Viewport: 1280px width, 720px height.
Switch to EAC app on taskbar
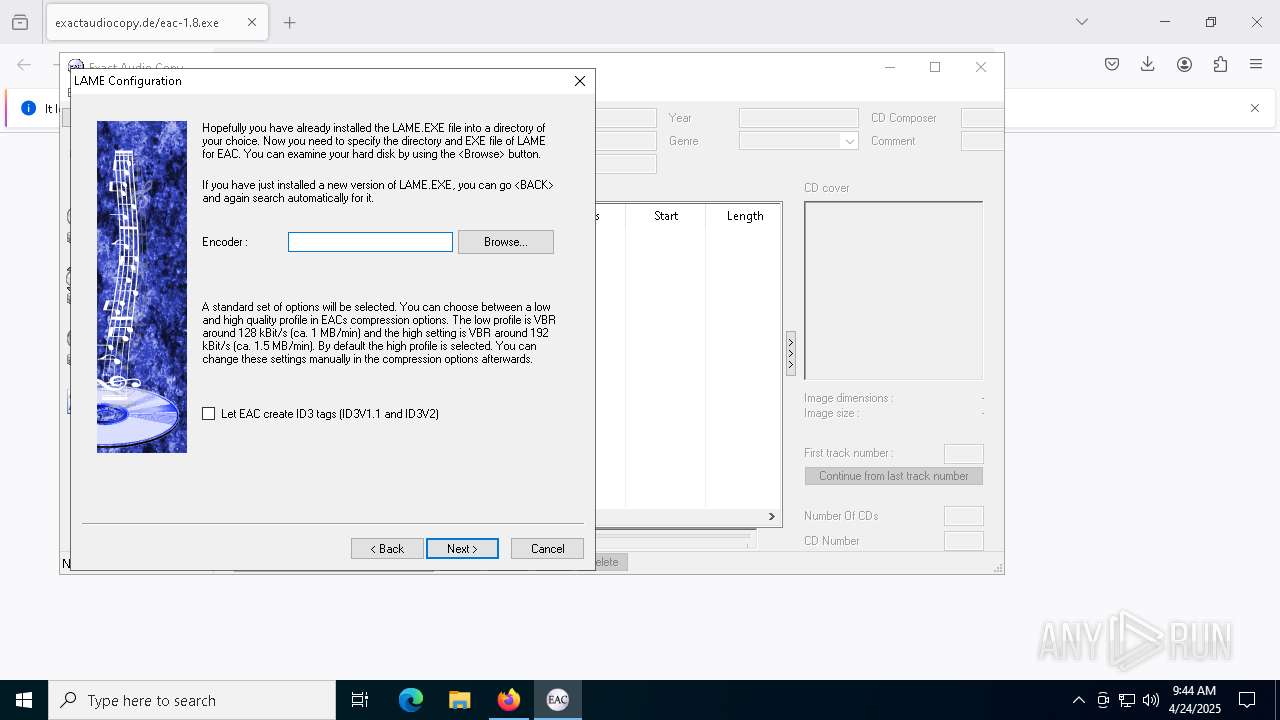point(558,700)
